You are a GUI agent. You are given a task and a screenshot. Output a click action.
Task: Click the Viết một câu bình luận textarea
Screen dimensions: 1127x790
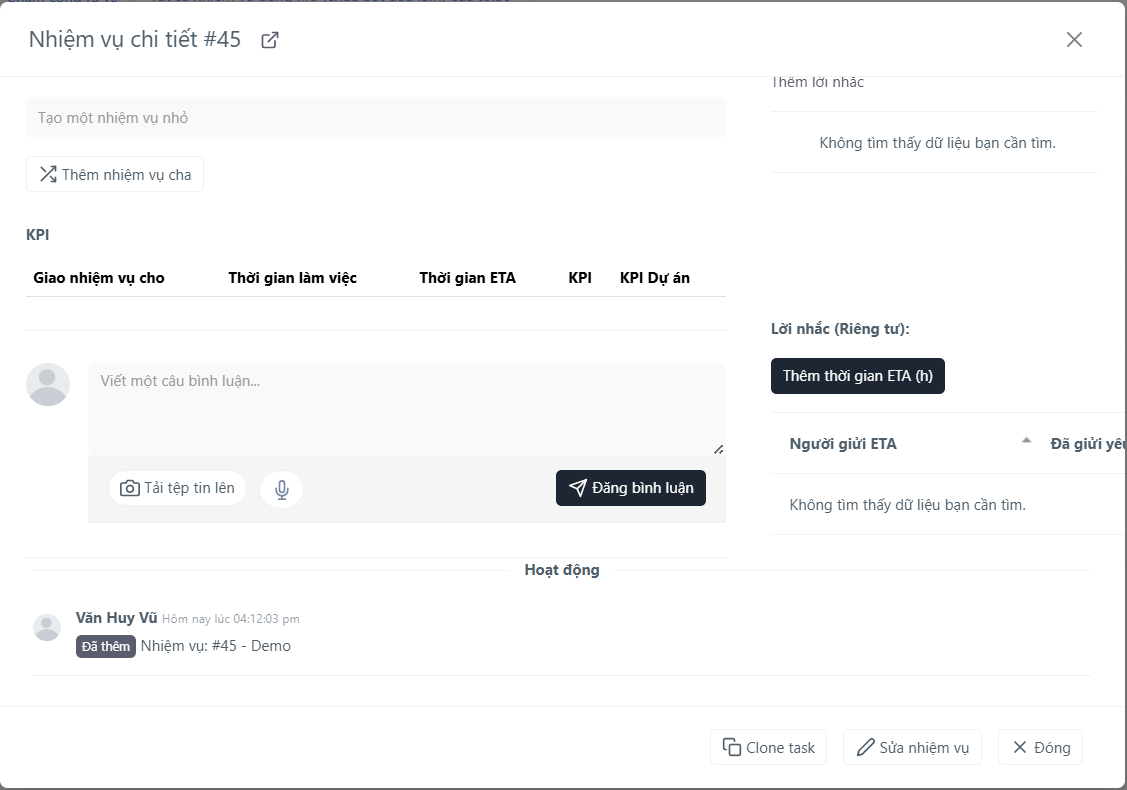pos(407,409)
